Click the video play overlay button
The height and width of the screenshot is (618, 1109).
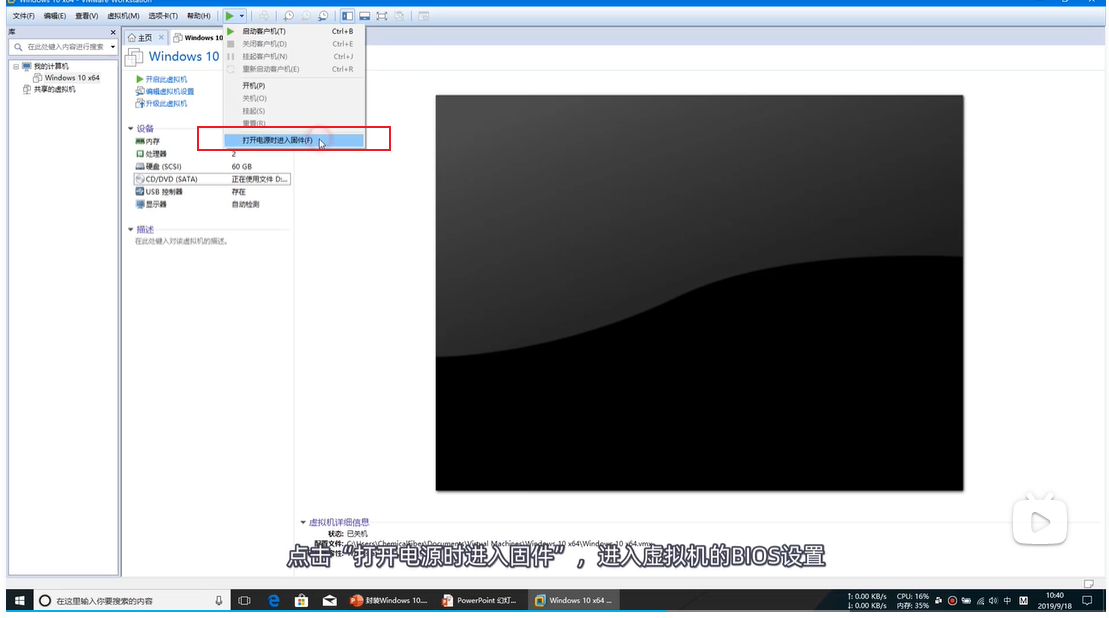(x=1040, y=523)
